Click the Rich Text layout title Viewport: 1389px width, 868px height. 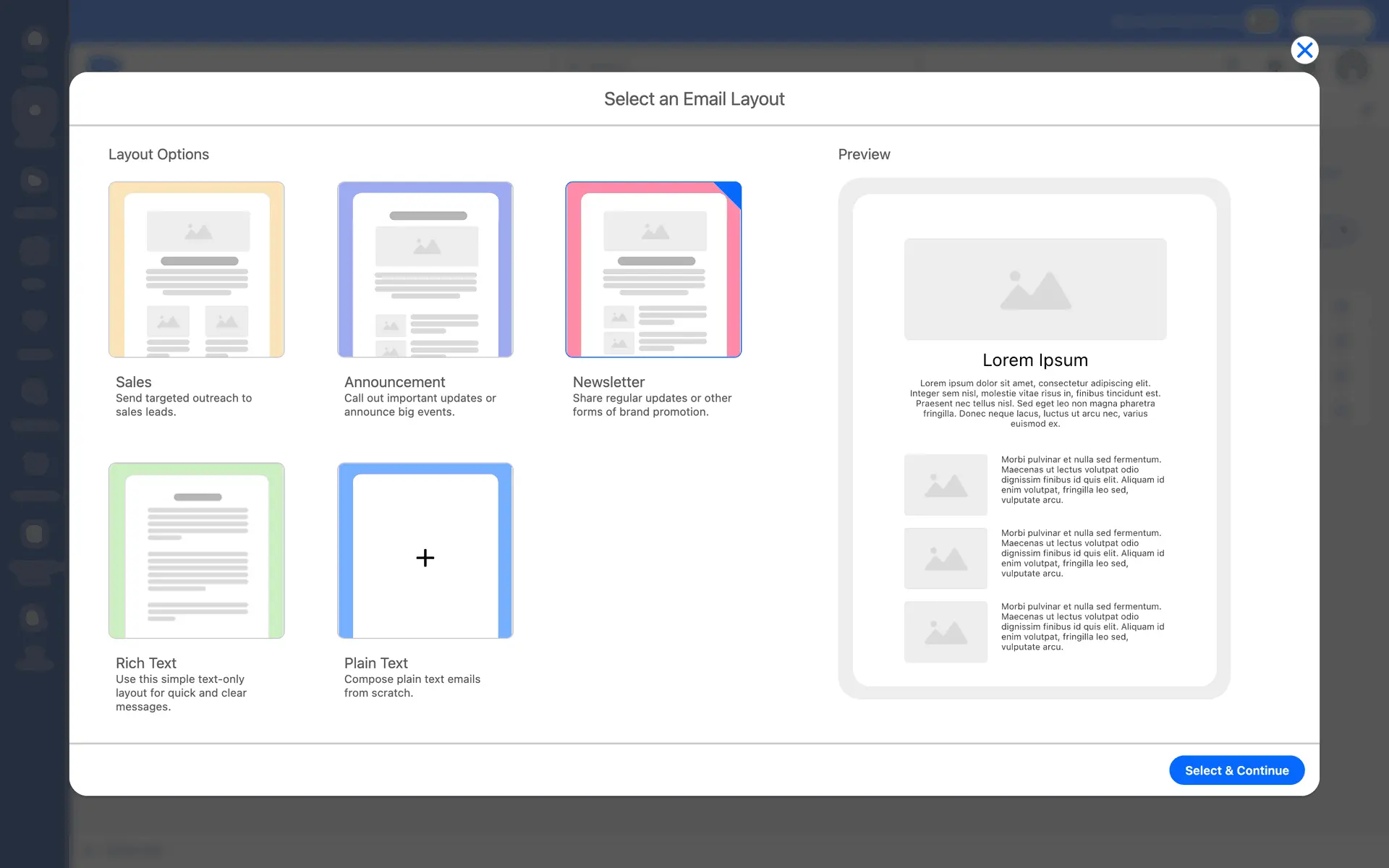click(145, 663)
